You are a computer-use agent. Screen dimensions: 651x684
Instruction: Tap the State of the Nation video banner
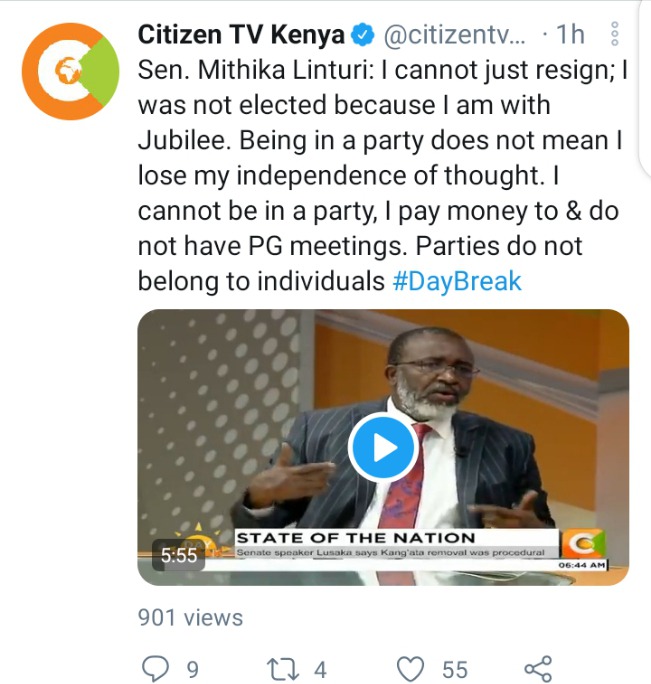click(396, 543)
